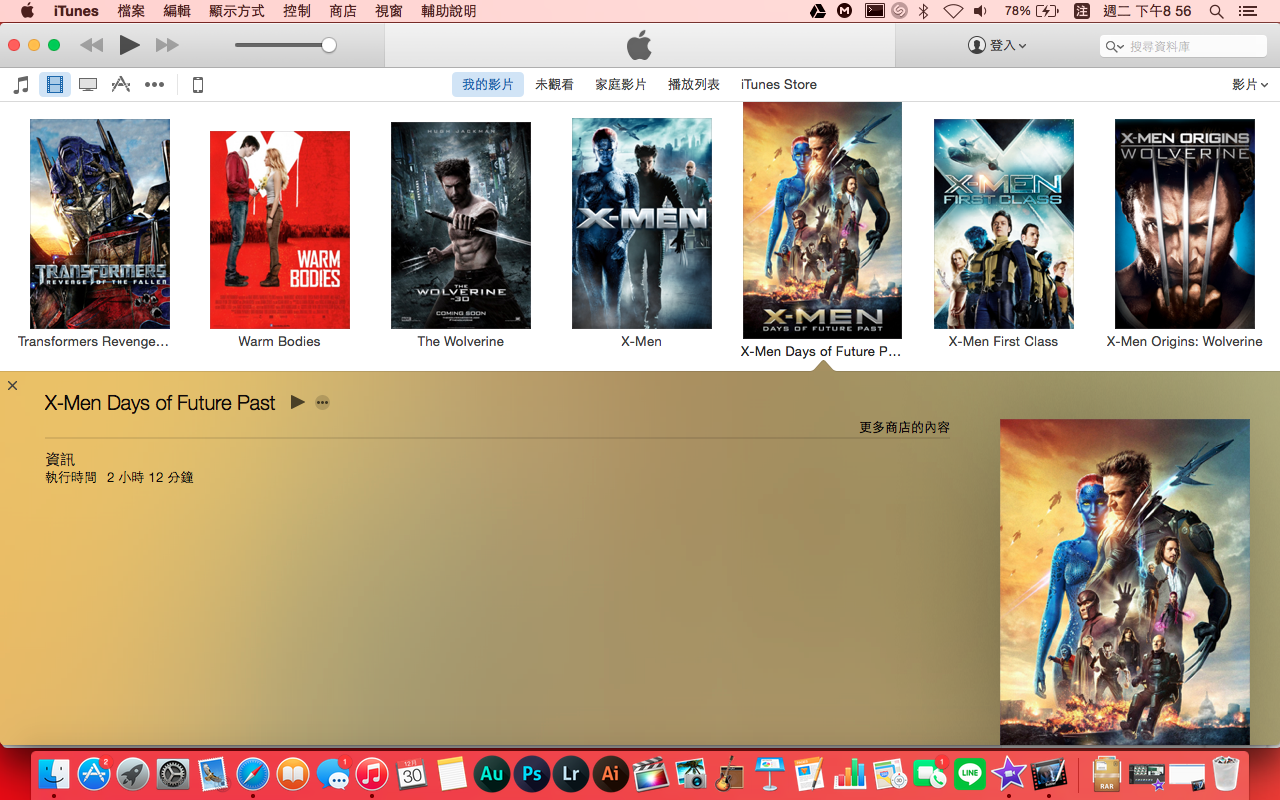Image resolution: width=1280 pixels, height=800 pixels.
Task: Select the X-Men Origins: Wolverine poster
Action: [x=1185, y=224]
